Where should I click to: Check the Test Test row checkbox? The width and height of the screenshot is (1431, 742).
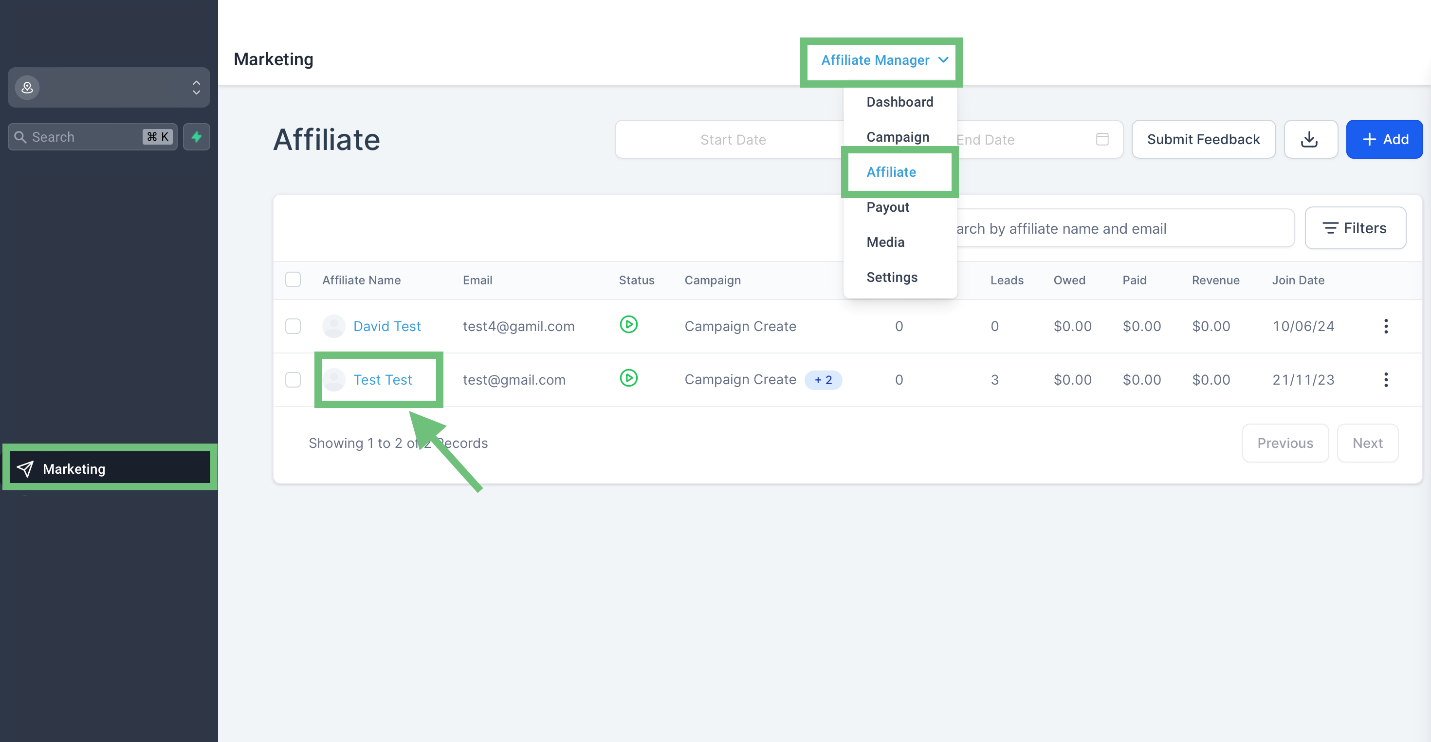[293, 380]
